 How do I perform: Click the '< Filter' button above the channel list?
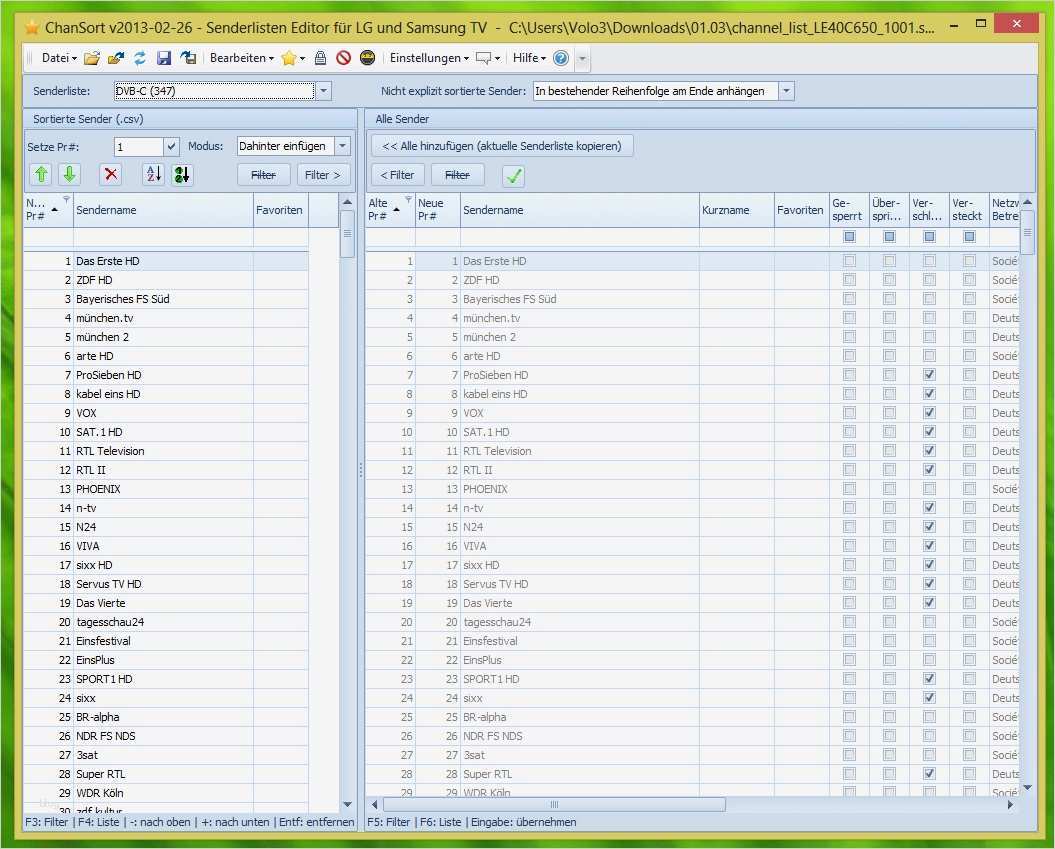[397, 174]
